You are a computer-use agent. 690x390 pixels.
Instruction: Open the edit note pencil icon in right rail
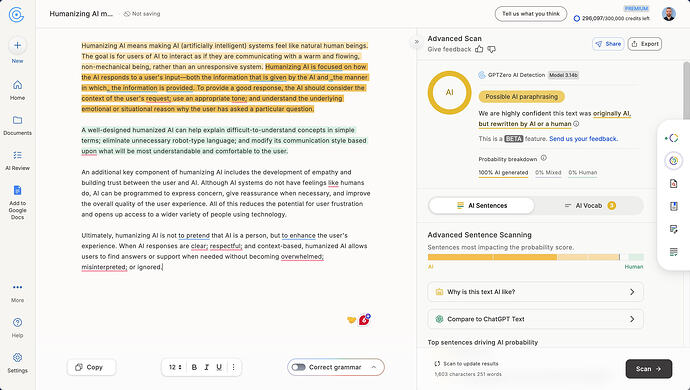[x=673, y=229]
